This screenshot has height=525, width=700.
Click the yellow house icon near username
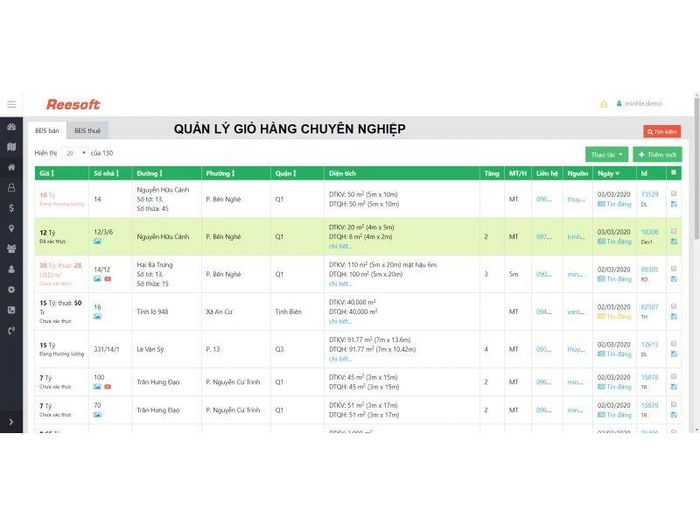[x=604, y=104]
